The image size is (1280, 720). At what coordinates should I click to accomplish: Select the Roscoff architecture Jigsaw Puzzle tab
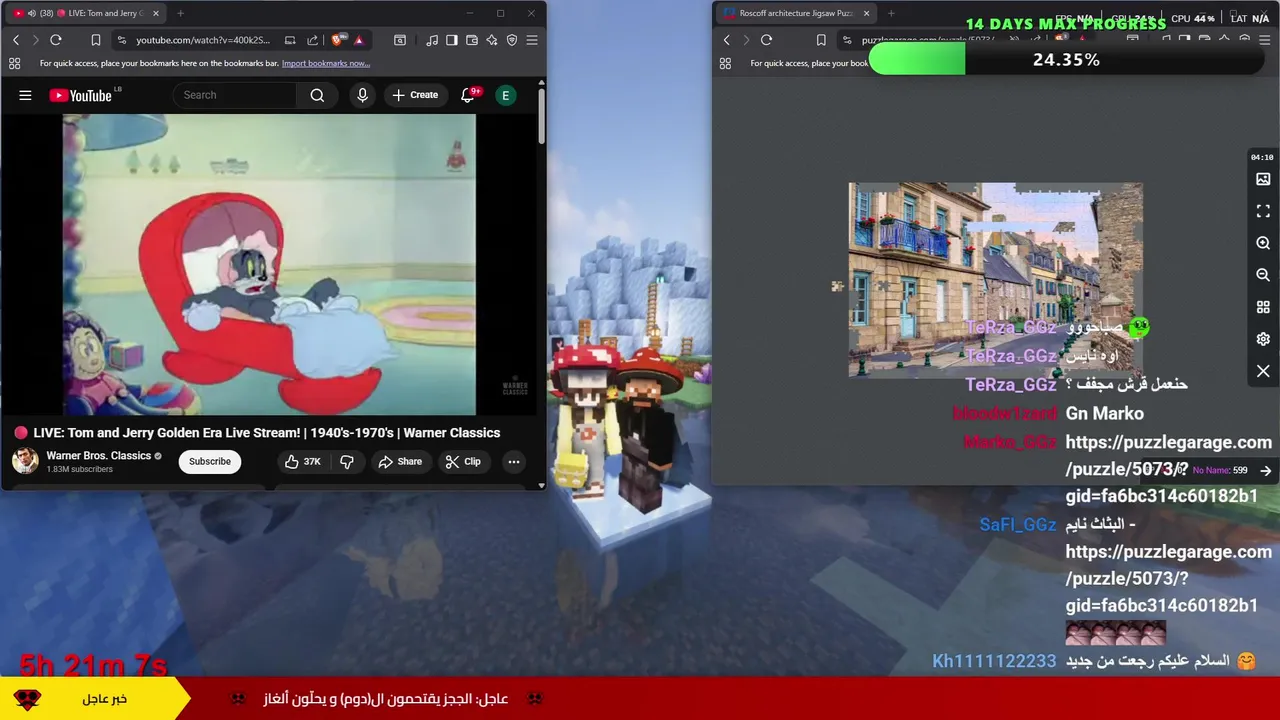pyautogui.click(x=796, y=13)
